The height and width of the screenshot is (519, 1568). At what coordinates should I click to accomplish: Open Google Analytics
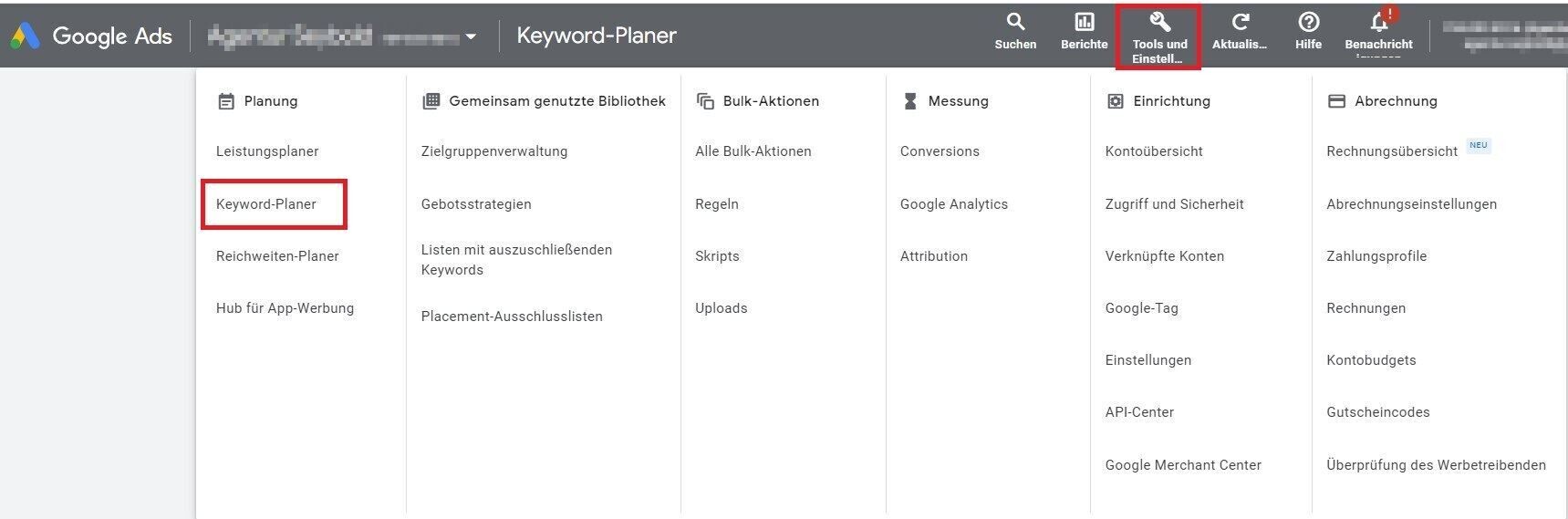click(x=954, y=204)
